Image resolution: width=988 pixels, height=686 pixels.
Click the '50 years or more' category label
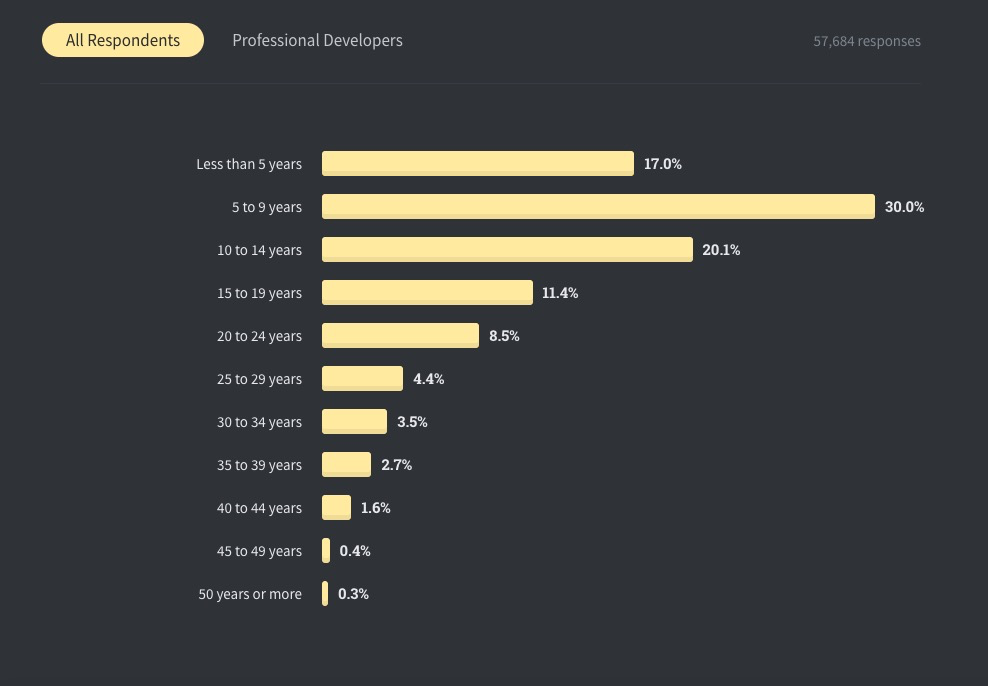(x=250, y=594)
